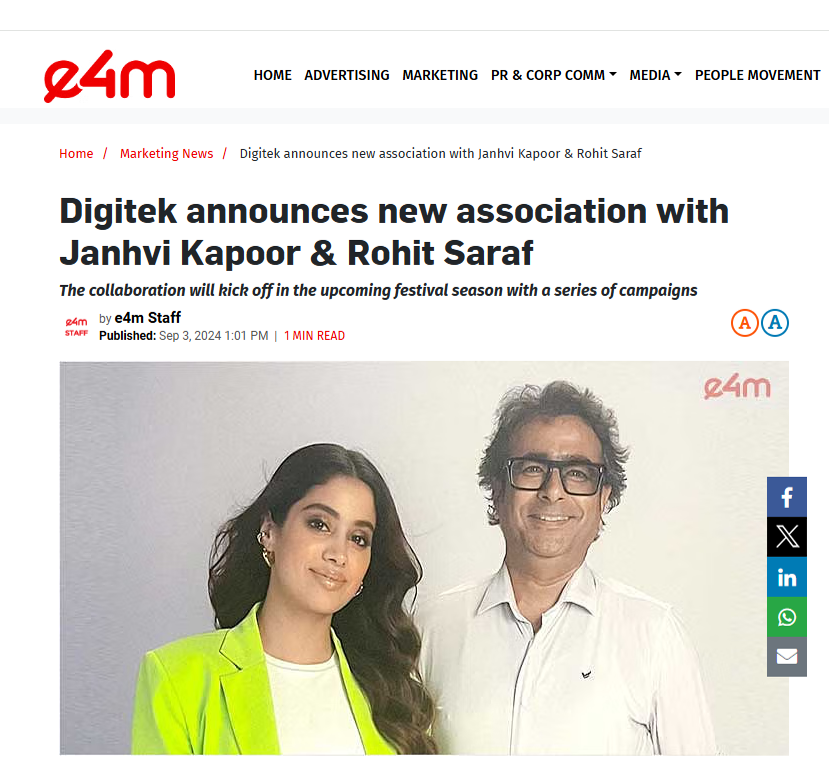This screenshot has width=829, height=783.
Task: Expand the MEDIA dropdown menu
Action: (655, 75)
